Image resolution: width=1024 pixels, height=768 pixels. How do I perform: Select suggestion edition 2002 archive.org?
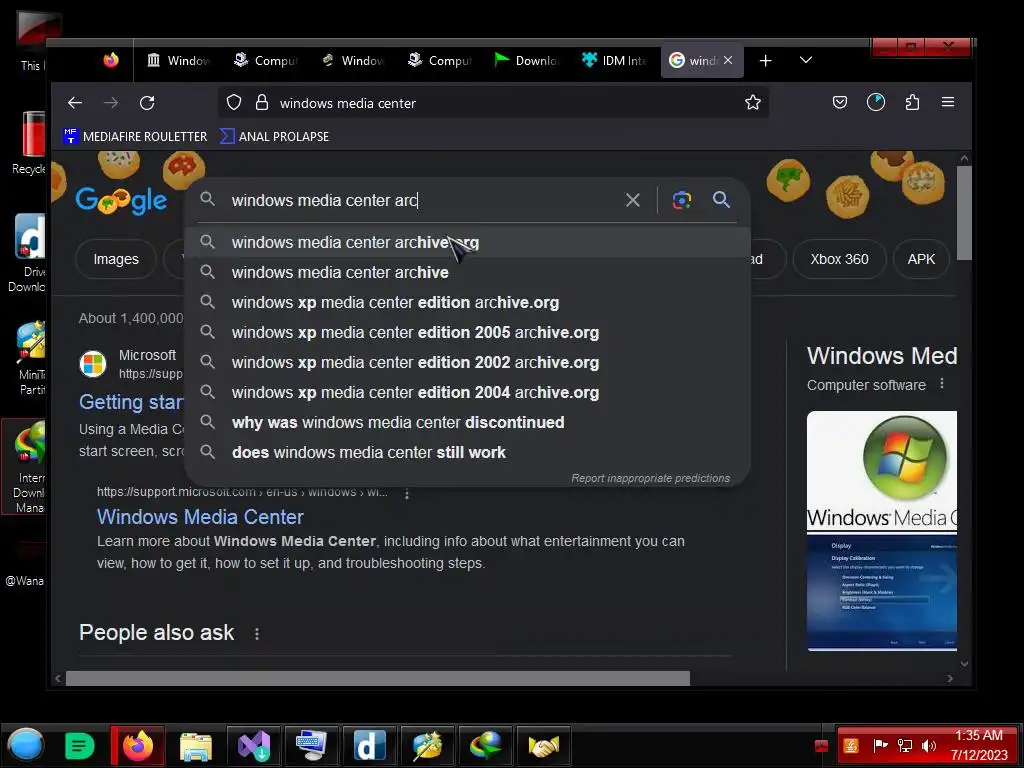coord(468,362)
